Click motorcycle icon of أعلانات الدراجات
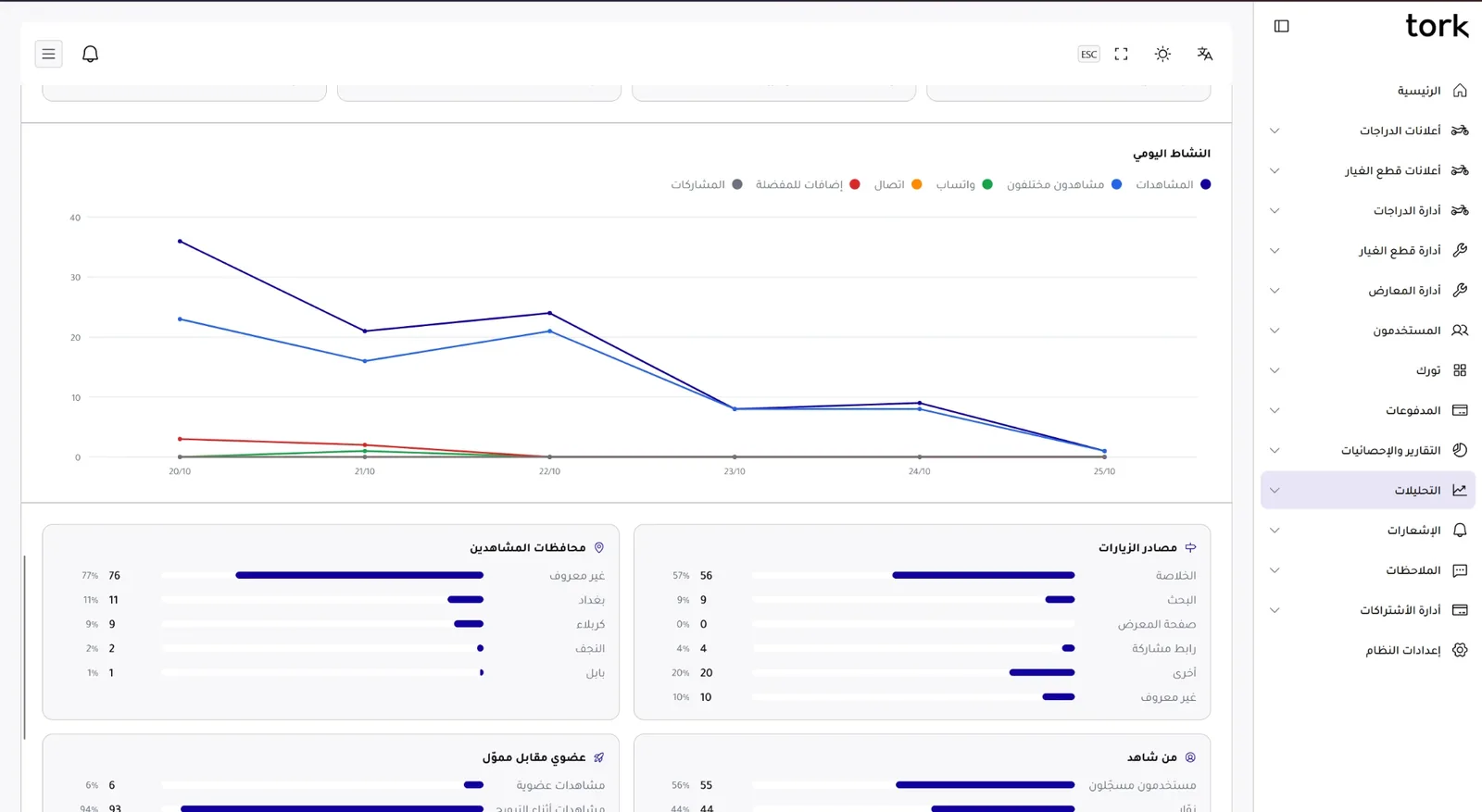 (x=1460, y=131)
